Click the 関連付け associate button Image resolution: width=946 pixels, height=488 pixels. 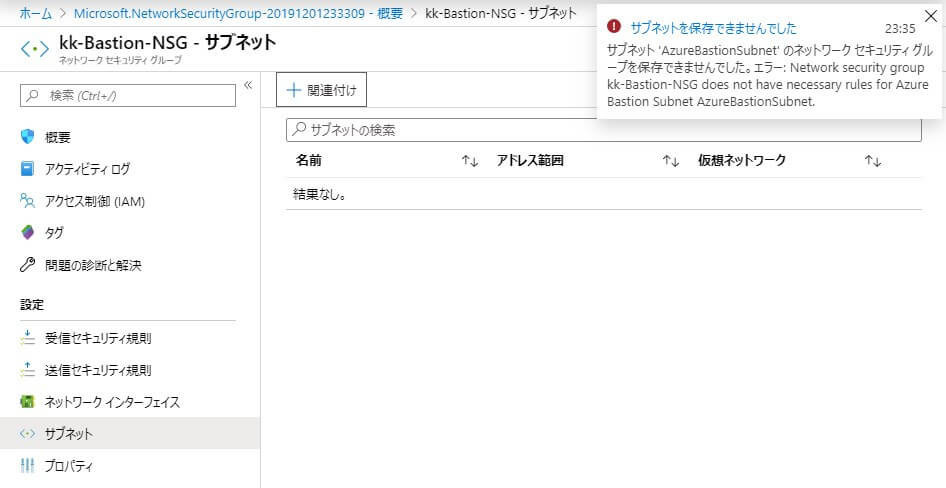(322, 90)
